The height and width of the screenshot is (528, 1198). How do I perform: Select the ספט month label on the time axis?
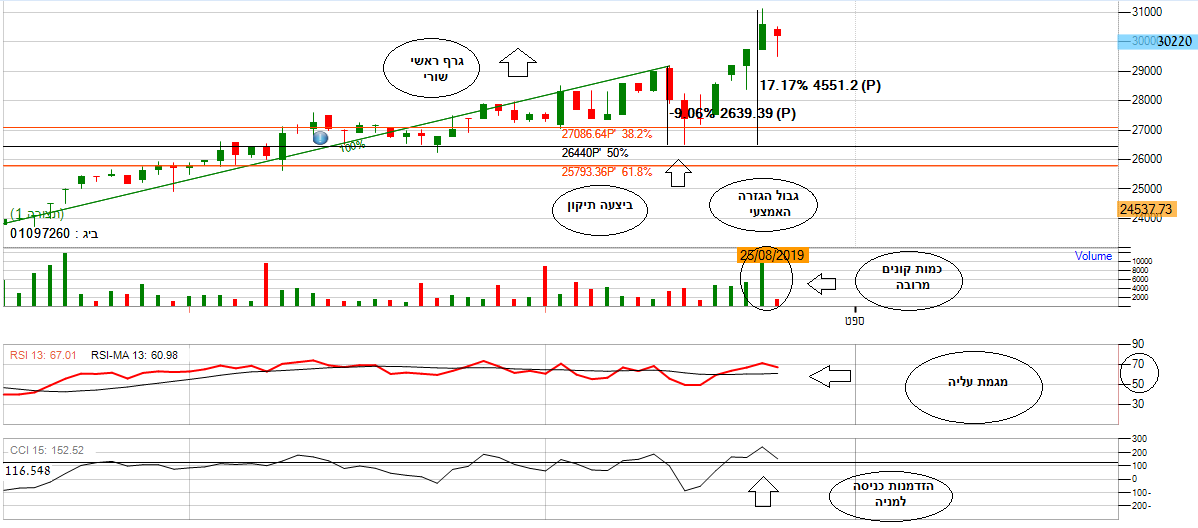point(853,320)
